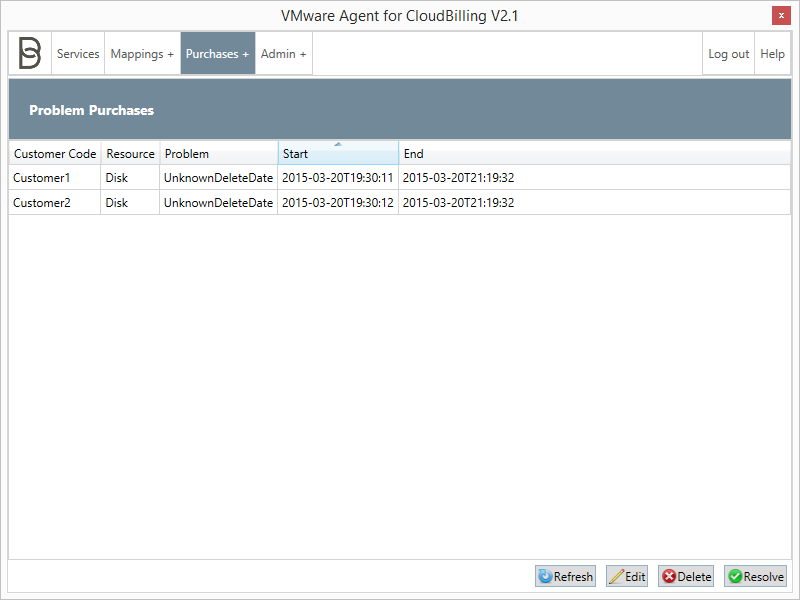Click the Log out button
The image size is (800, 600).
(x=728, y=53)
